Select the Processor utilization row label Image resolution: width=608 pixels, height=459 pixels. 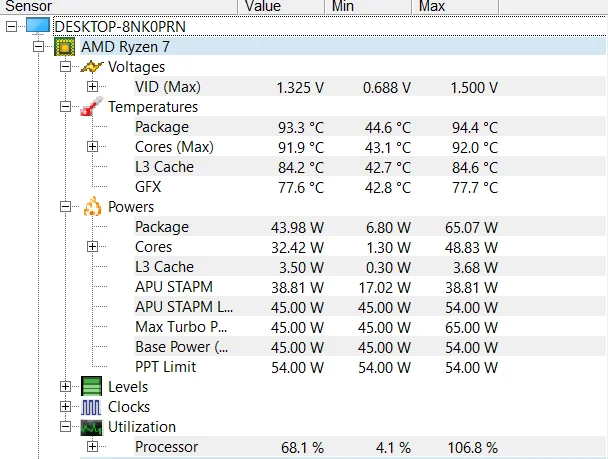[x=166, y=447]
